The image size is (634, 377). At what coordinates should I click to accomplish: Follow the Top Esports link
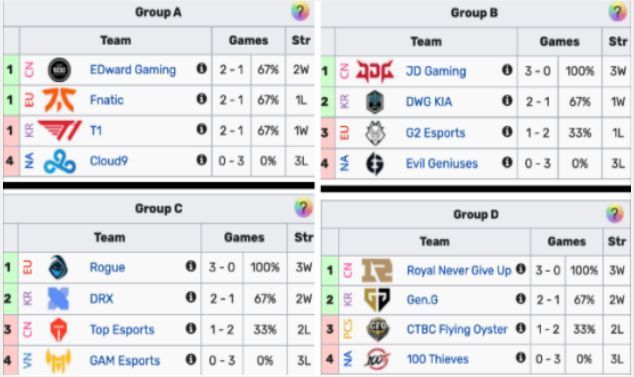[122, 330]
